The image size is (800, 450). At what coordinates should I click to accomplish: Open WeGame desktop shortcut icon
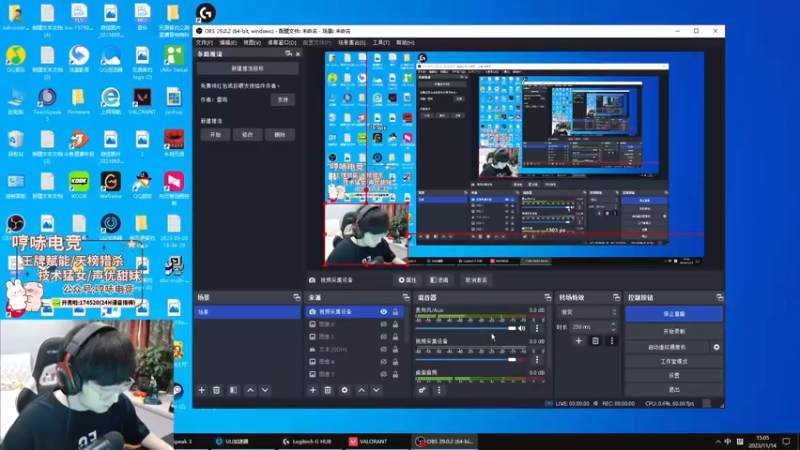coord(110,186)
